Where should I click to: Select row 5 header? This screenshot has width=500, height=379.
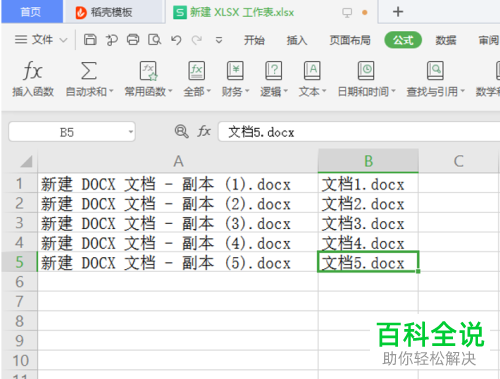click(x=19, y=262)
